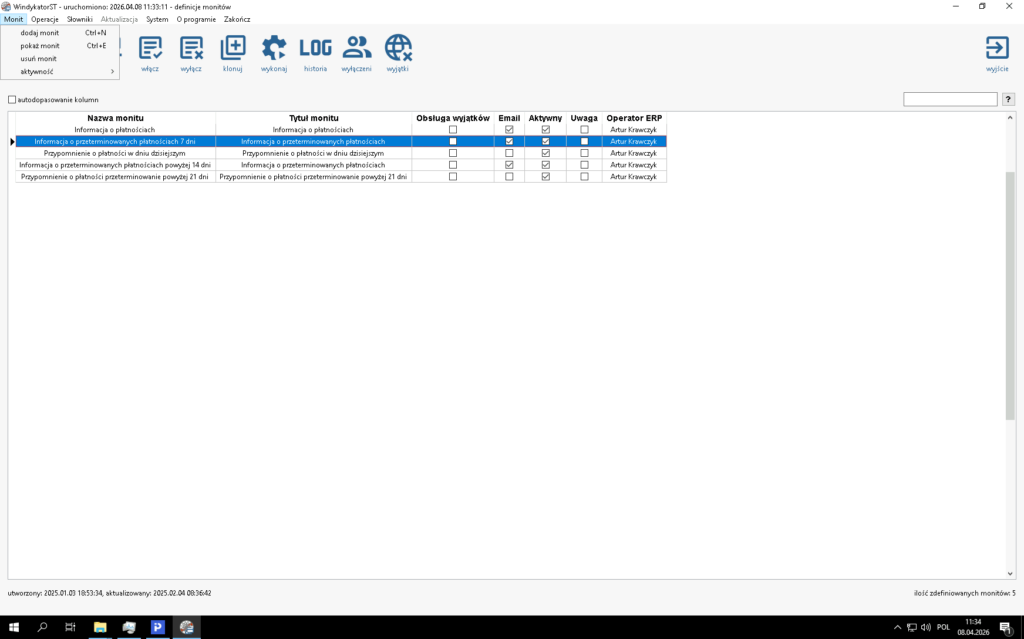Run monit with 'wykonaj' gear icon
1024x639 pixels.
[273, 48]
